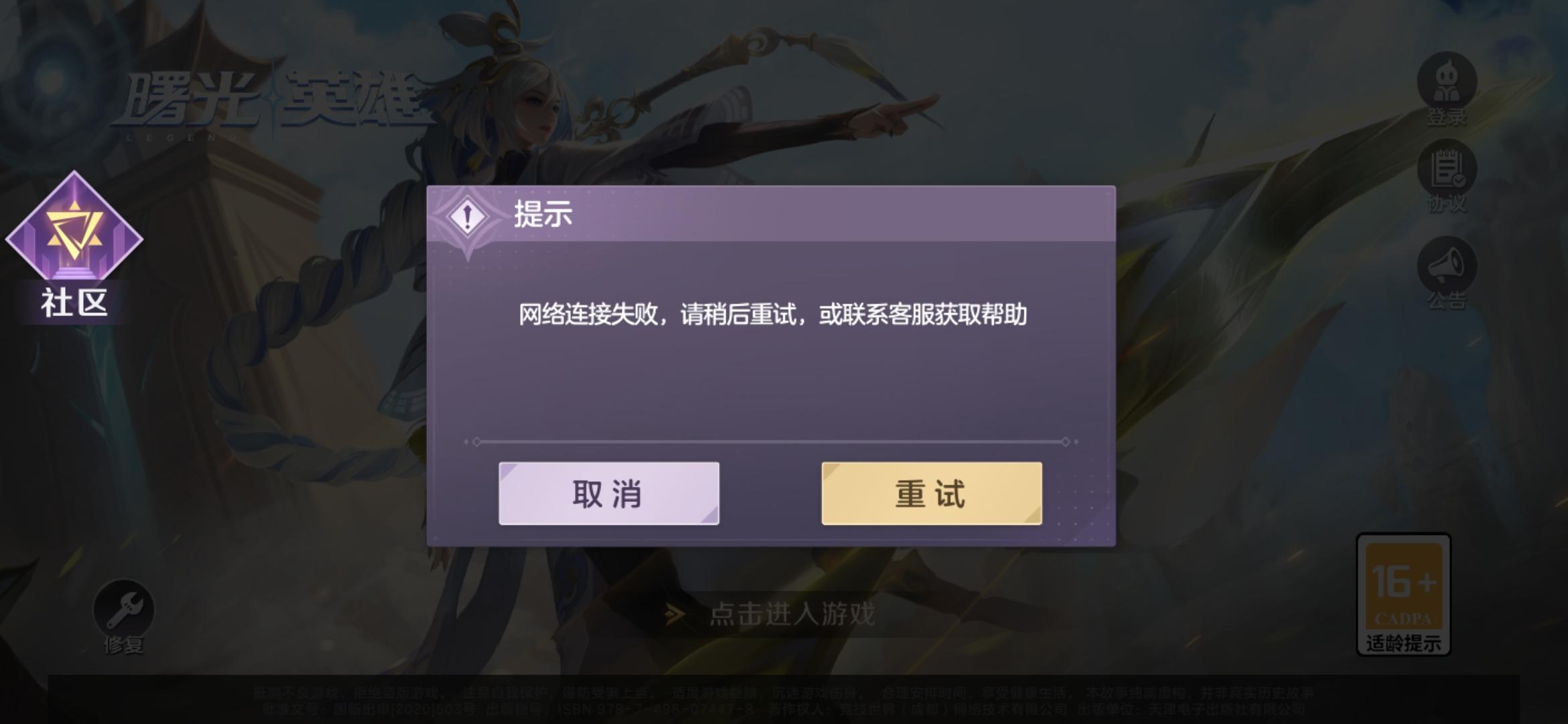Click the health advisory footer text
1568x724 pixels.
pyautogui.click(x=783, y=701)
